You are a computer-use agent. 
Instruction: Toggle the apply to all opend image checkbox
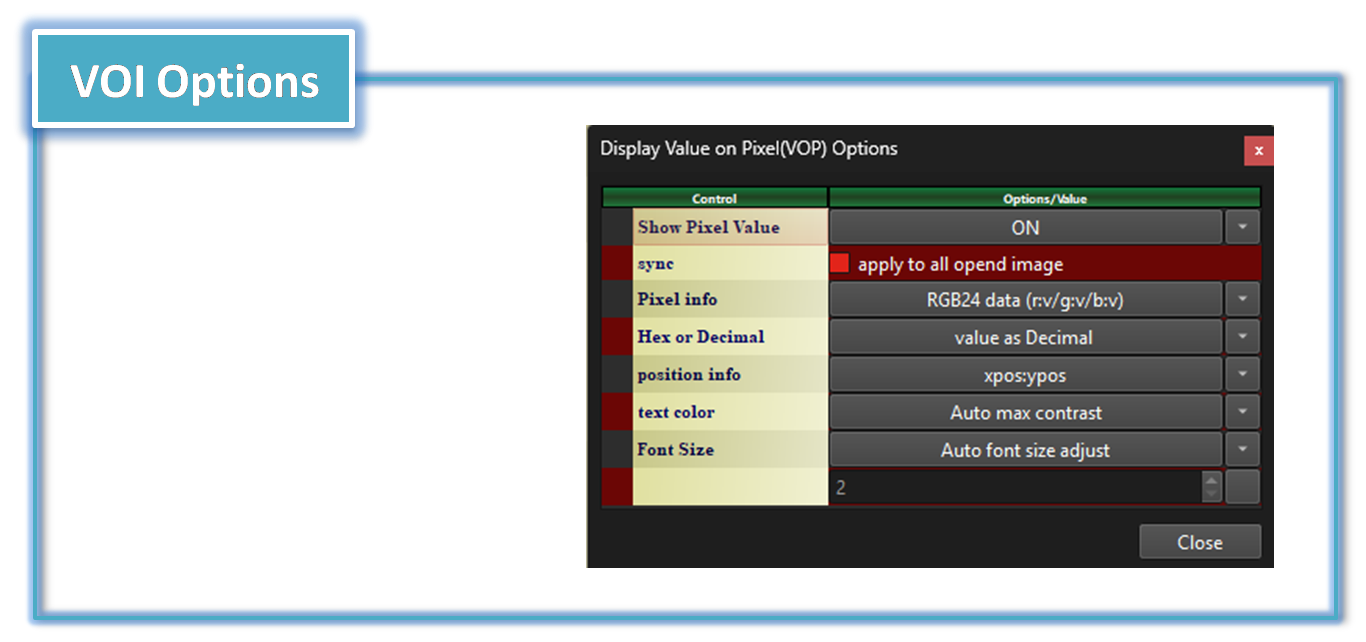tap(839, 264)
